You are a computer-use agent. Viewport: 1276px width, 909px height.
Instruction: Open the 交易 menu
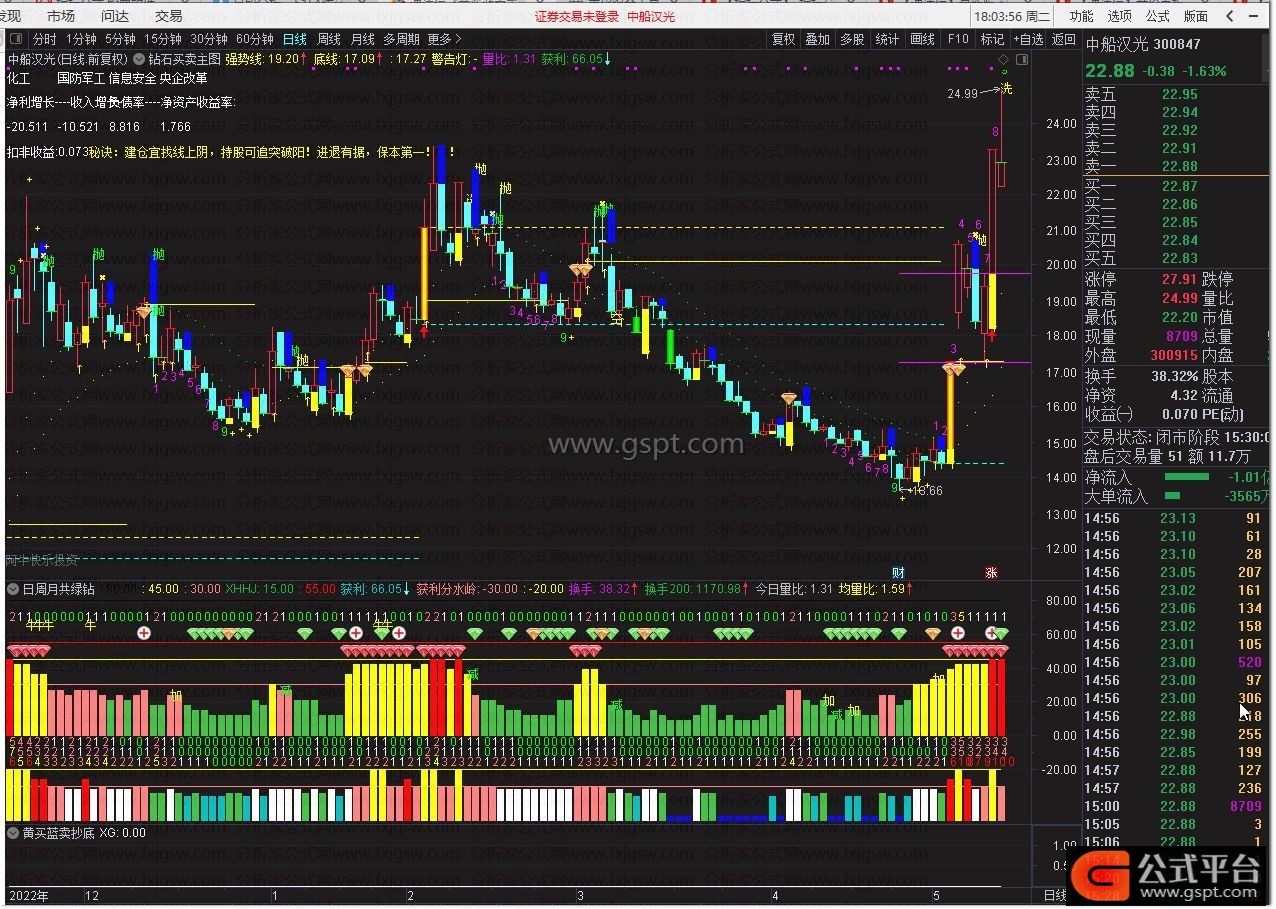tap(168, 16)
